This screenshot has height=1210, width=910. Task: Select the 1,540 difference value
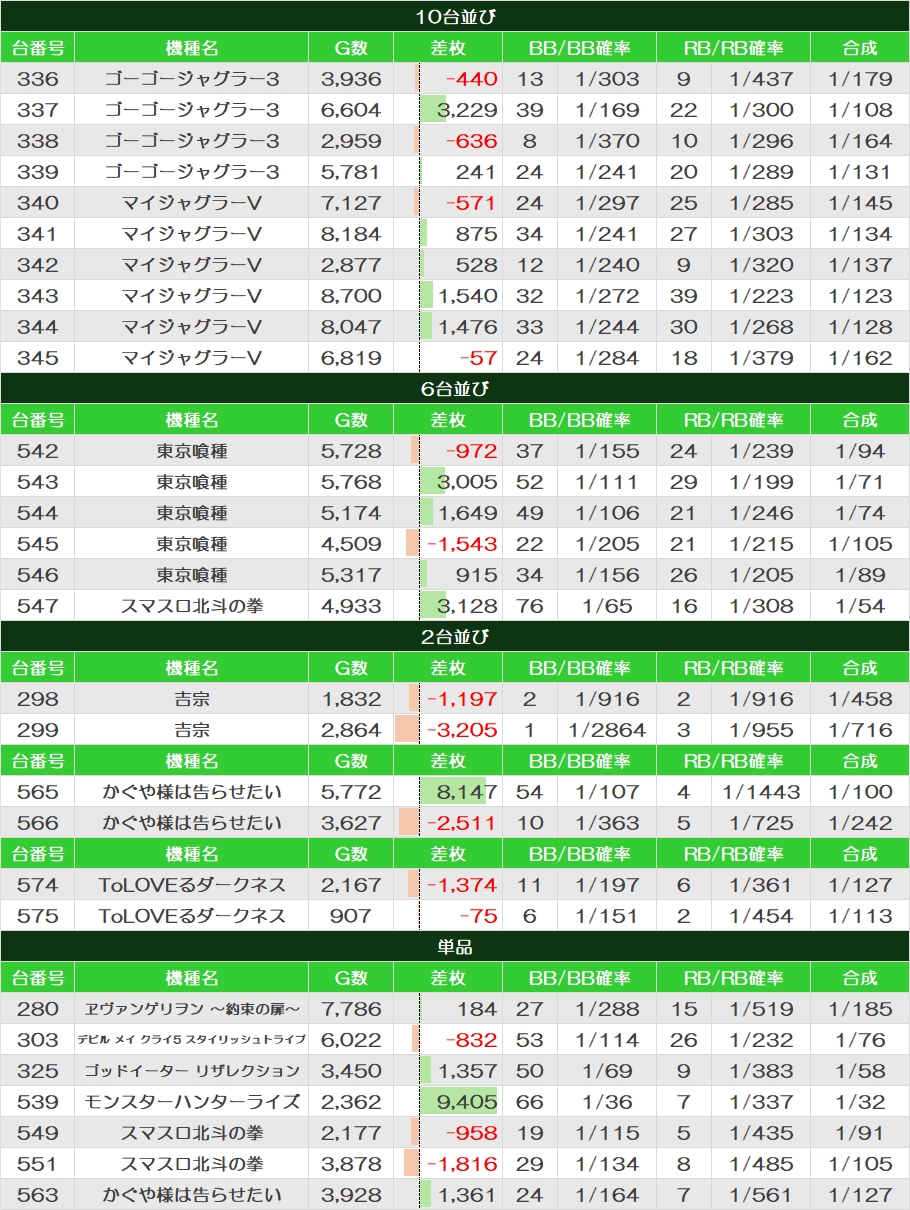467,296
